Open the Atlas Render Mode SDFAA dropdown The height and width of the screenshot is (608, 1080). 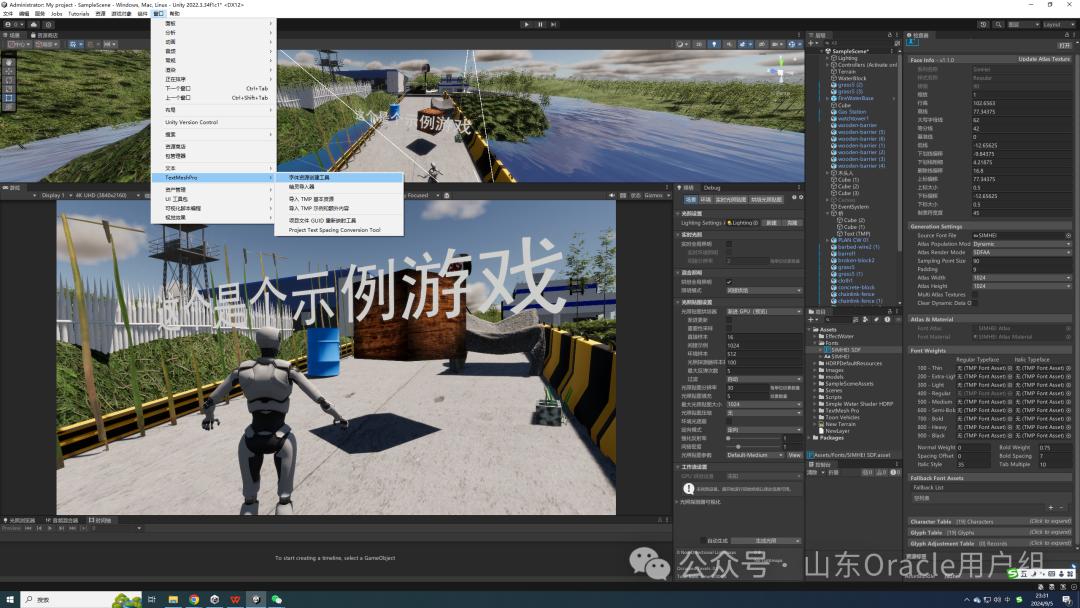(x=1021, y=253)
